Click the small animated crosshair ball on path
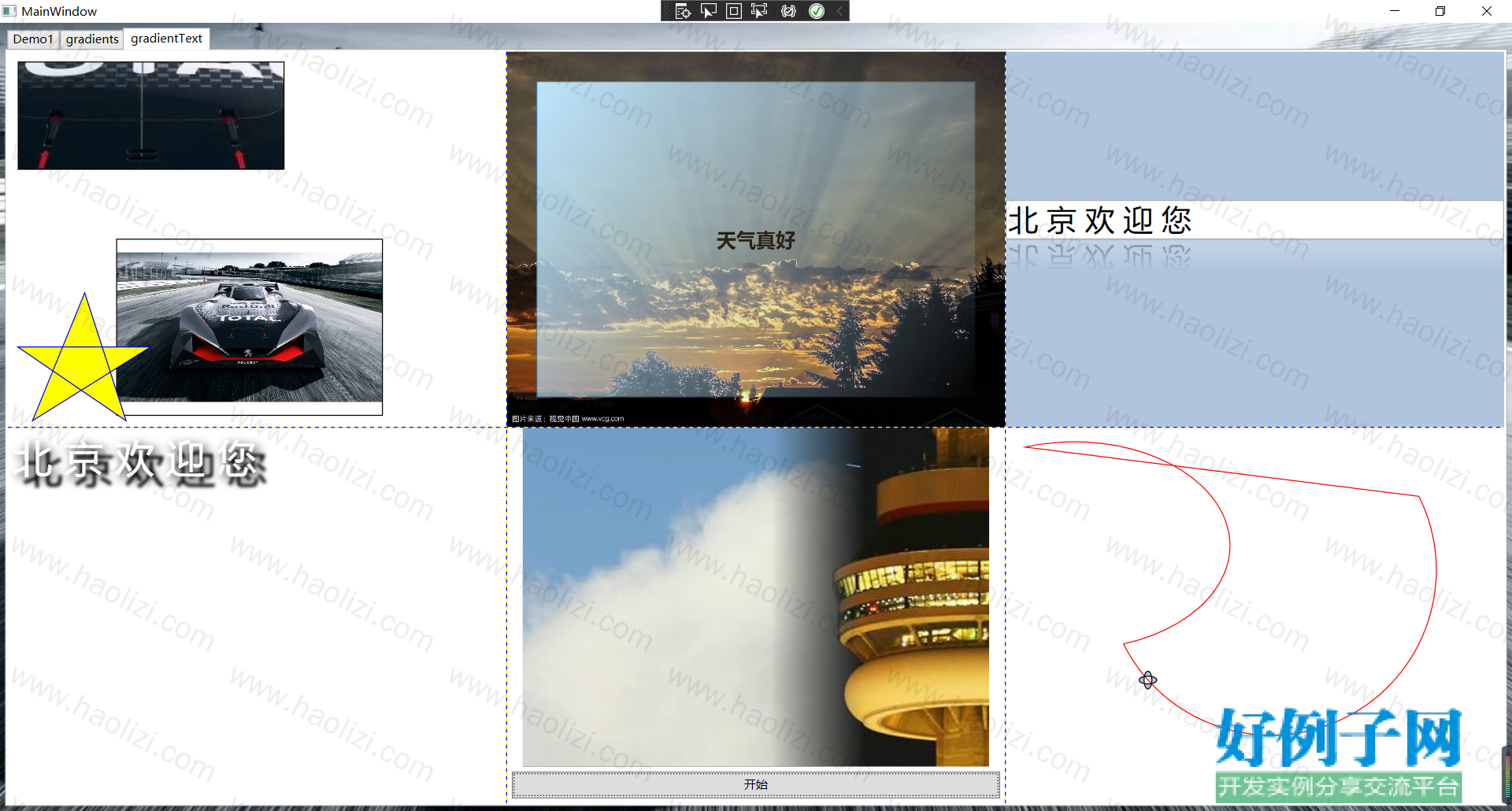The height and width of the screenshot is (811, 1512). point(1148,680)
